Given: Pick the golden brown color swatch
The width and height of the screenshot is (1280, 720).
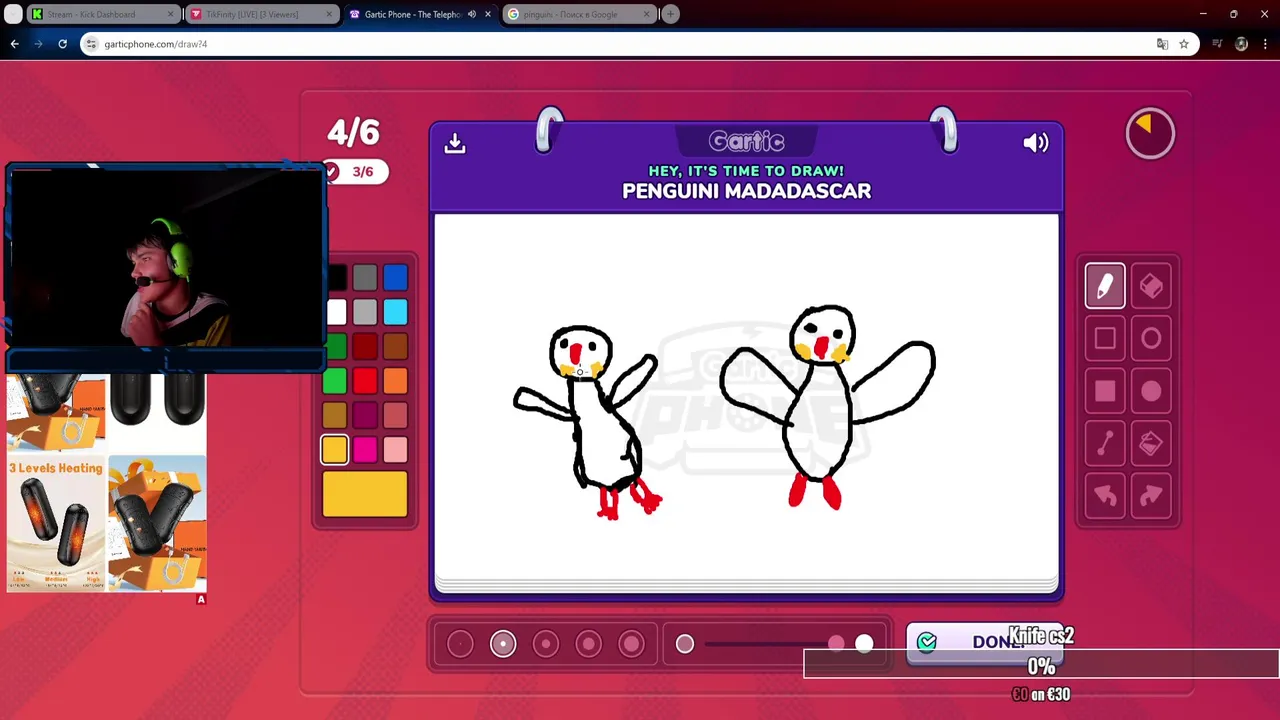Looking at the screenshot, I should pos(335,416).
